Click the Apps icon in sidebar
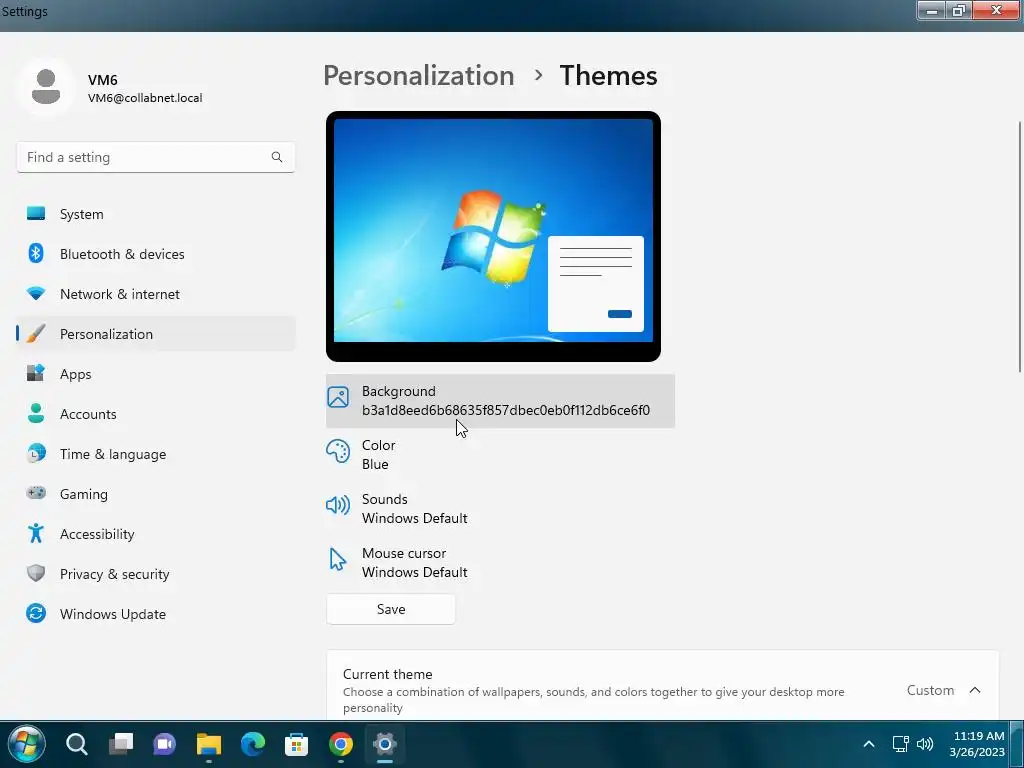Screen dimensions: 1024x768 coord(36,374)
